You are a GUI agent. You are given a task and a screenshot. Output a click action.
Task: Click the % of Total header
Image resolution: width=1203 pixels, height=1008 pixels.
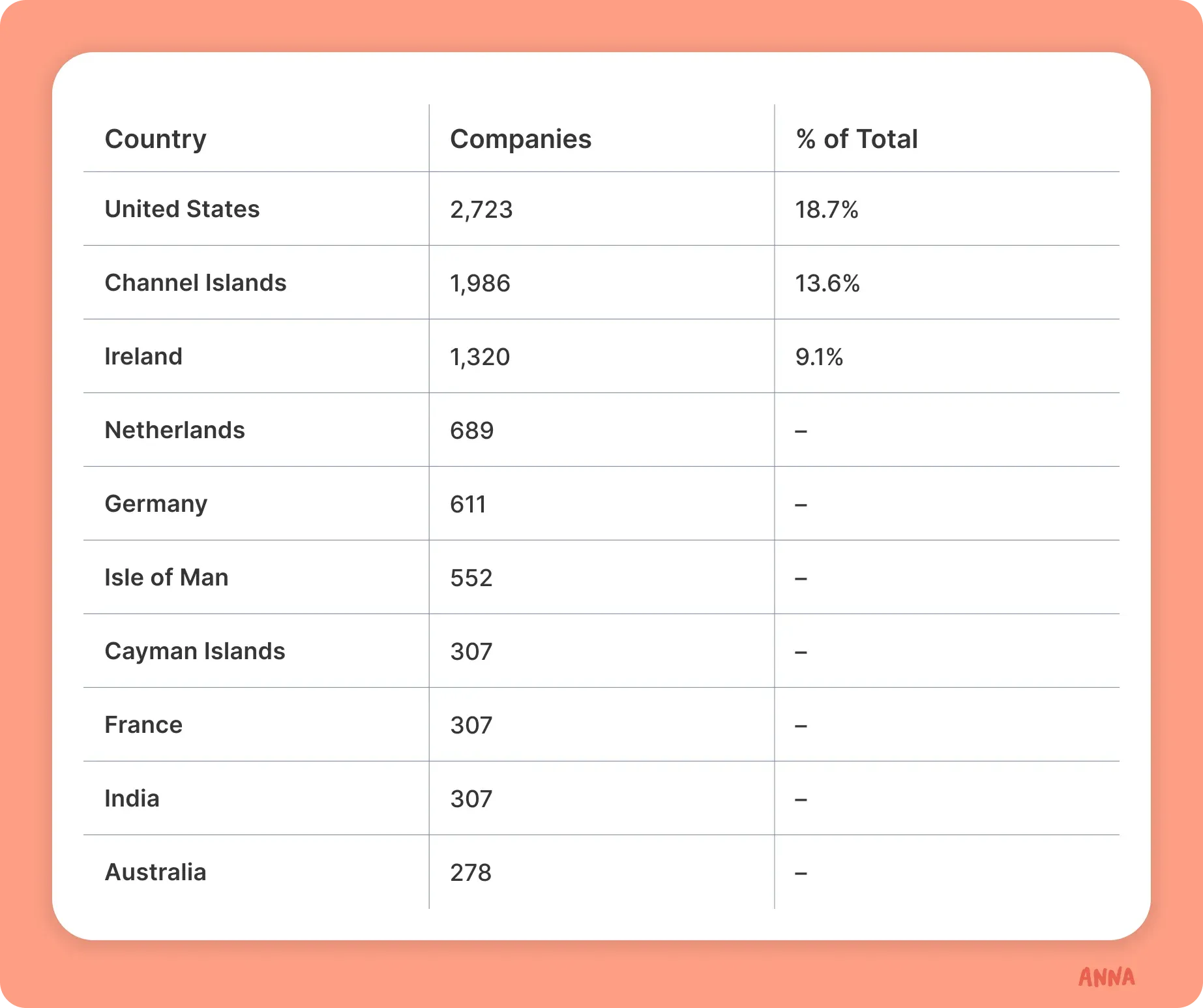coord(856,139)
